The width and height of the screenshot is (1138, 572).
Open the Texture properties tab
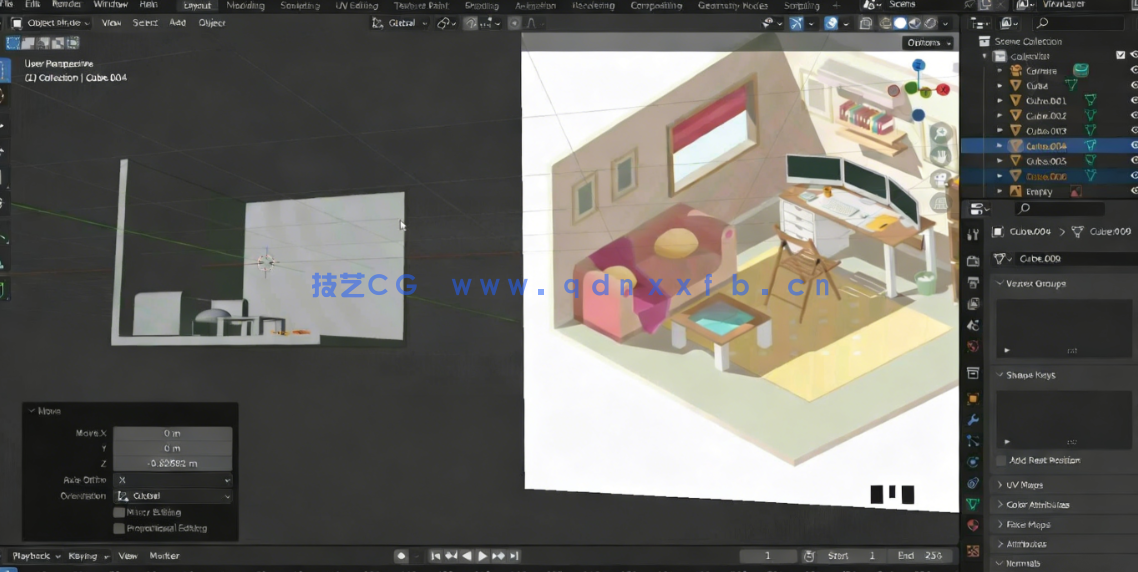click(x=973, y=551)
